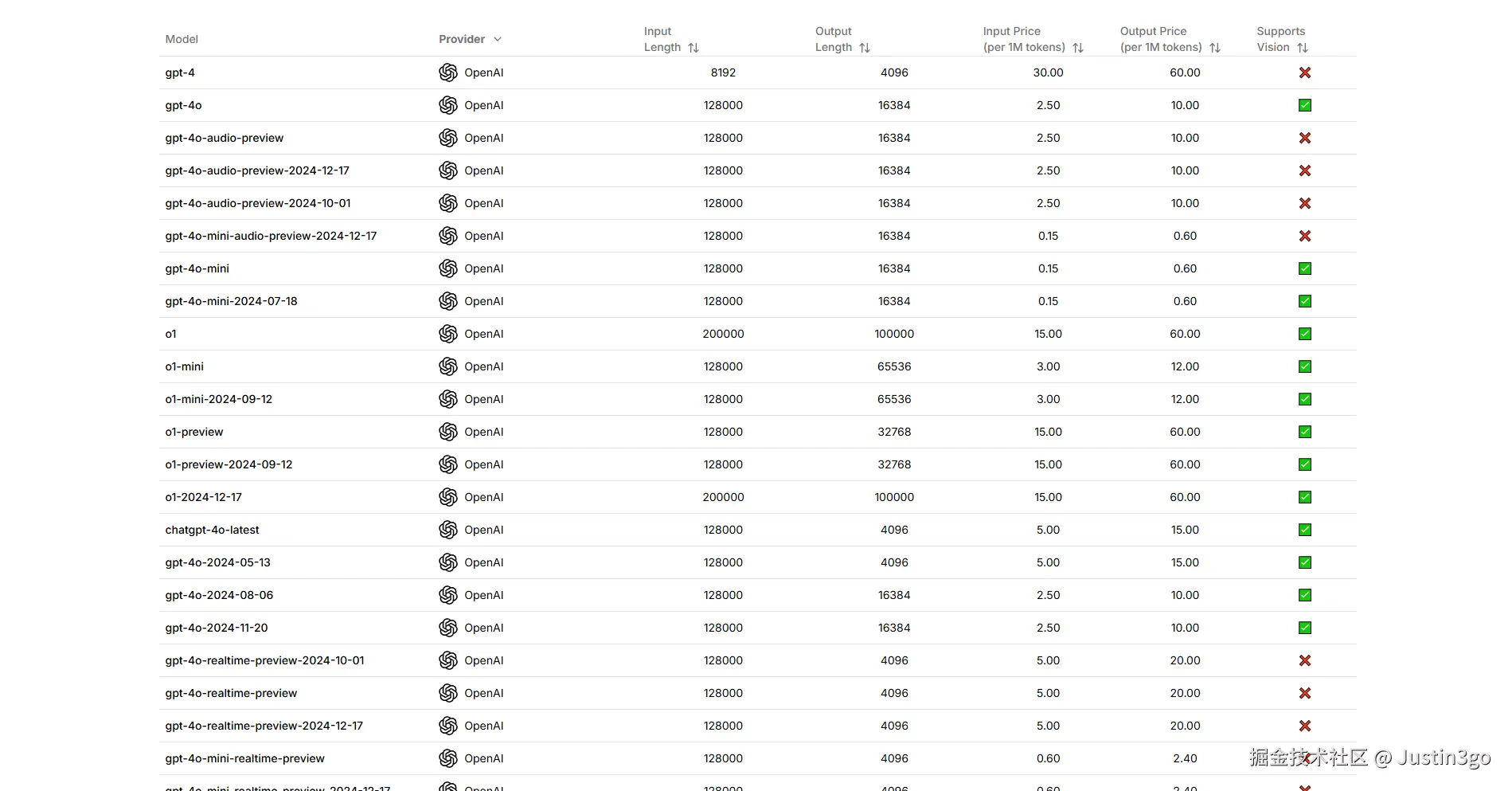The width and height of the screenshot is (1512, 791).
Task: Click the green vision checkmark for o1-preview
Action: point(1305,432)
